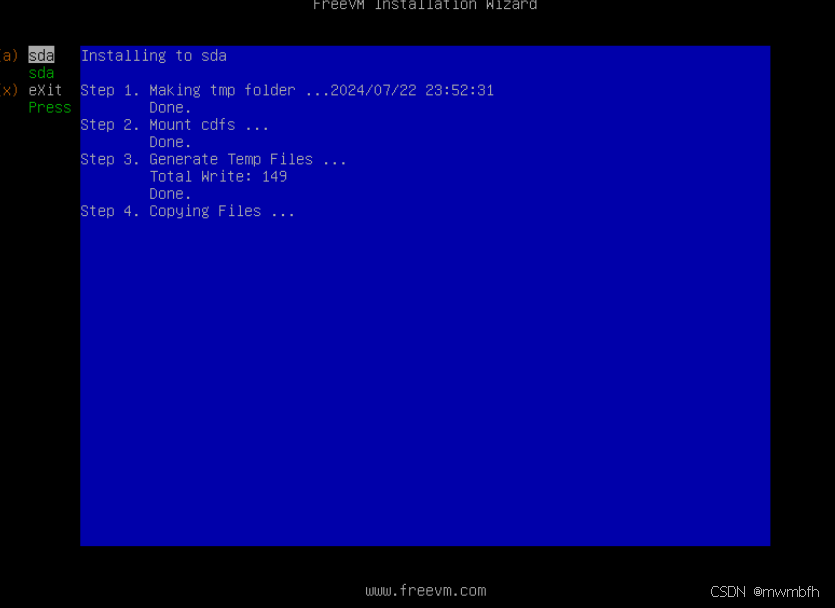This screenshot has width=835, height=608.
Task: Open the www.freevm.com footer link
Action: (x=426, y=591)
